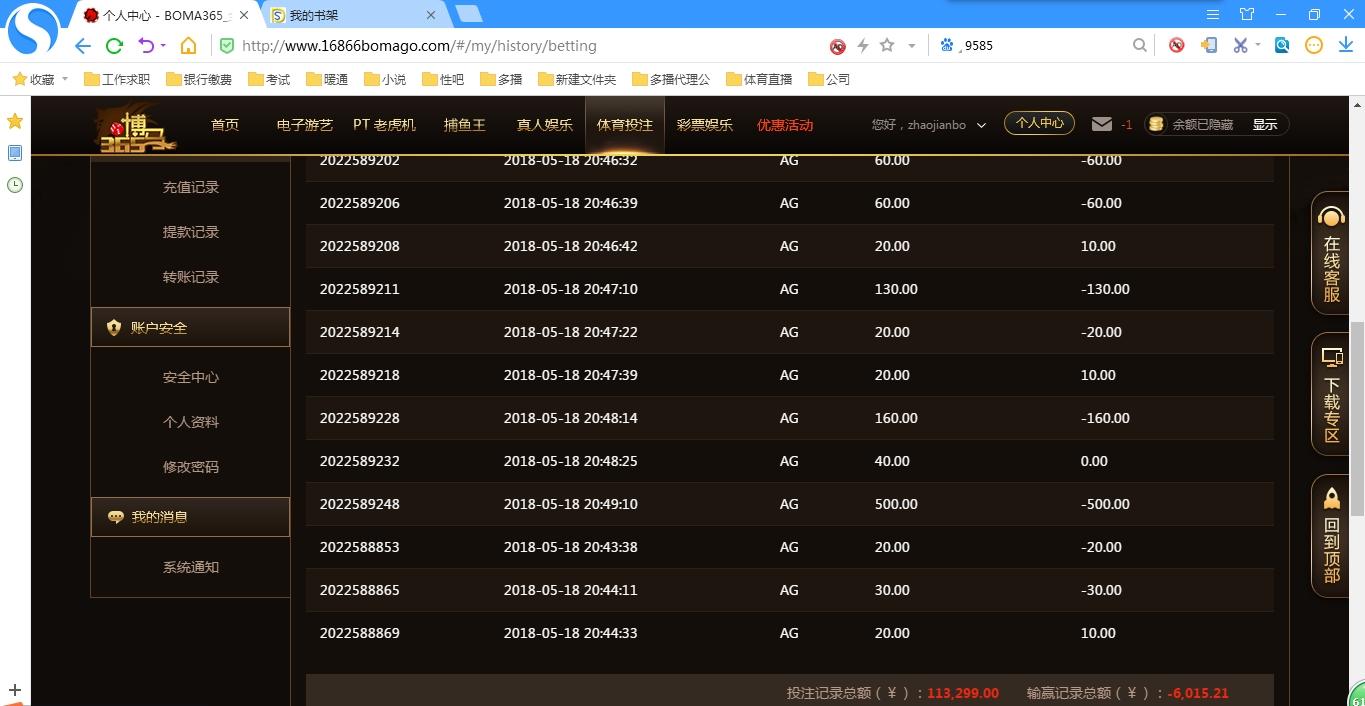Open 捕鱼王 menu
The image size is (1365, 706).
(465, 125)
